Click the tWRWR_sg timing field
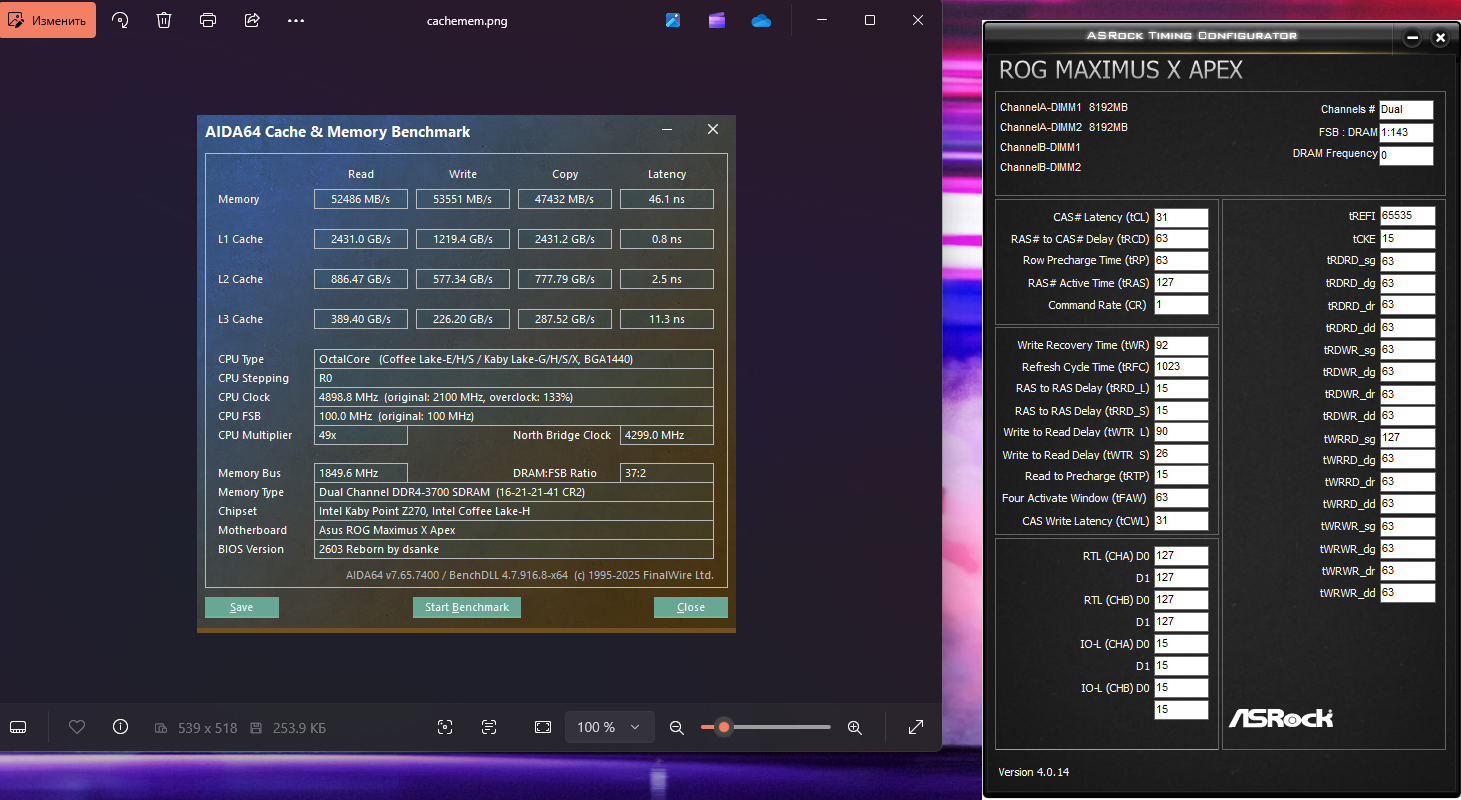 [x=1408, y=526]
